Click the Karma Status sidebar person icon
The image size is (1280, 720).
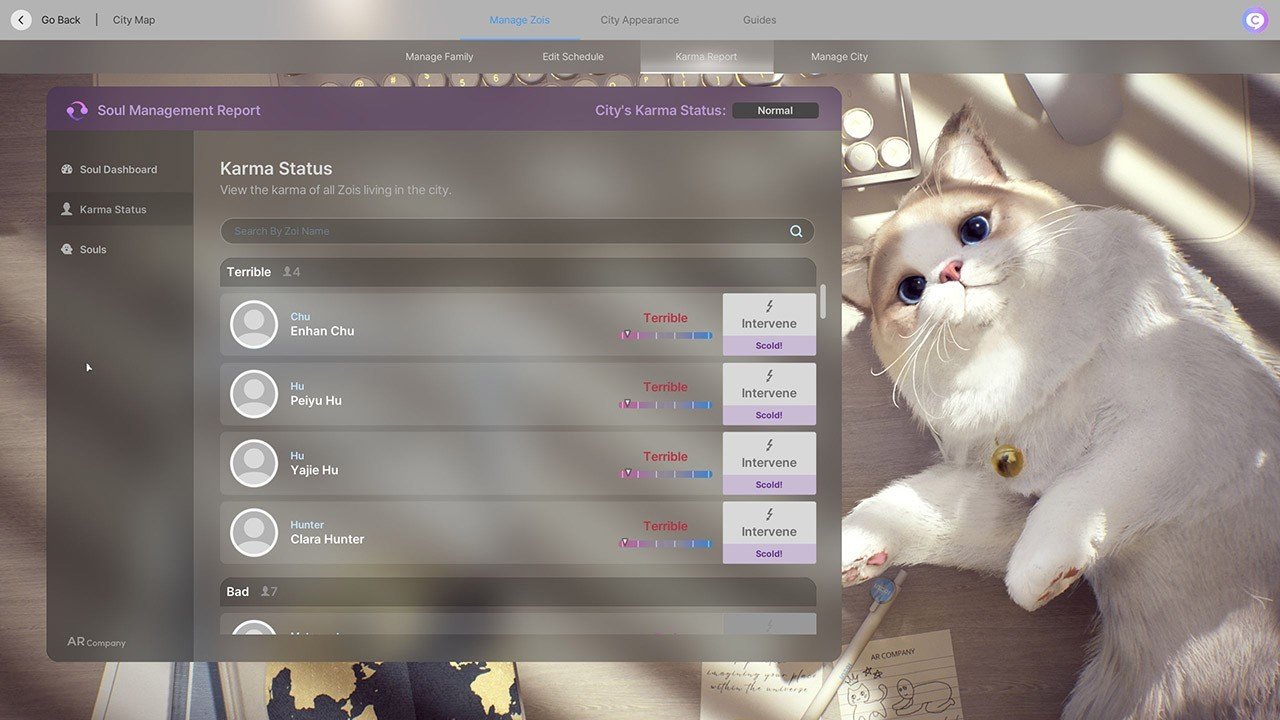click(67, 209)
